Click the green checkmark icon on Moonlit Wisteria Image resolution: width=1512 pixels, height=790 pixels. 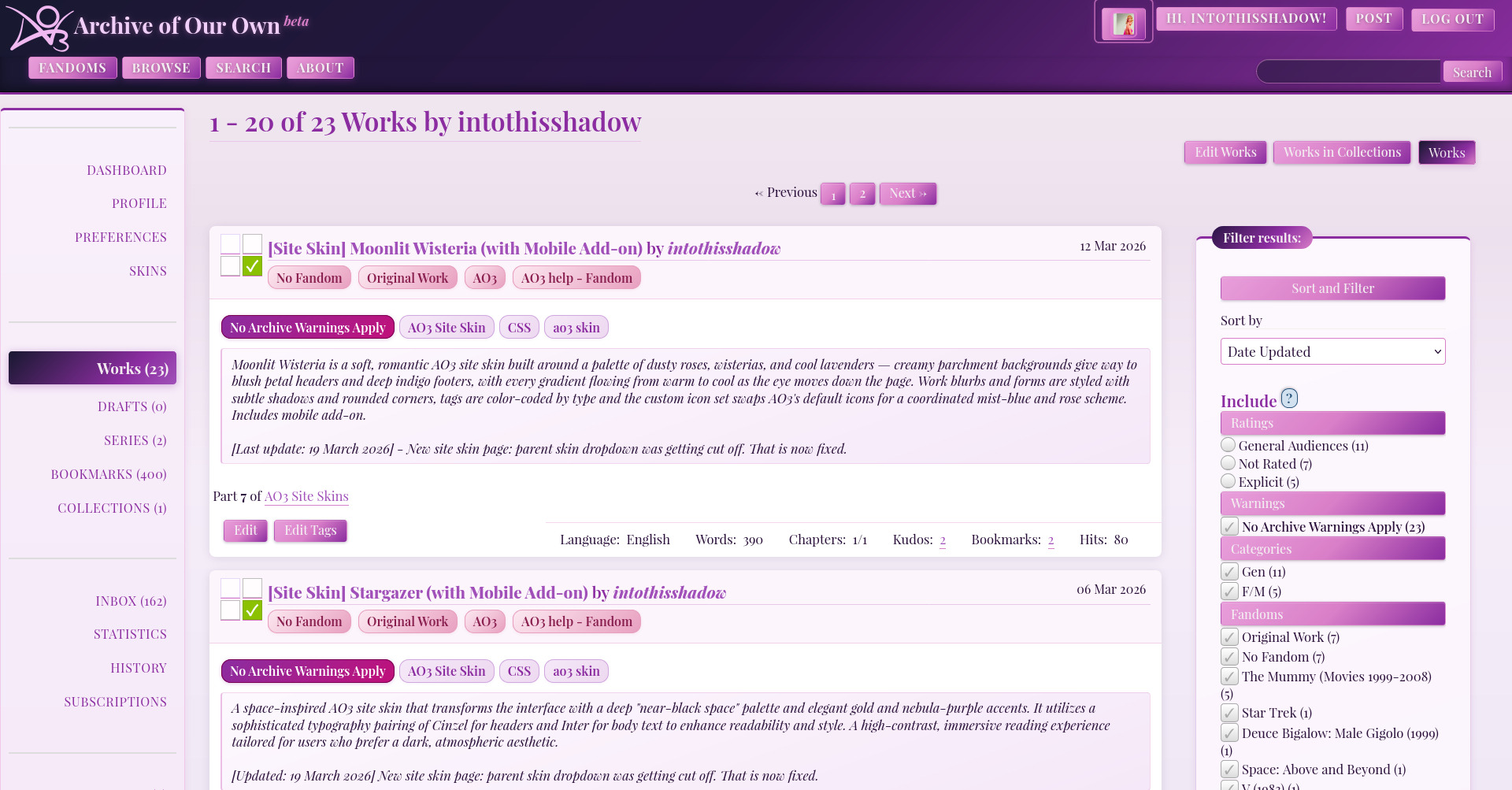pyautogui.click(x=252, y=266)
